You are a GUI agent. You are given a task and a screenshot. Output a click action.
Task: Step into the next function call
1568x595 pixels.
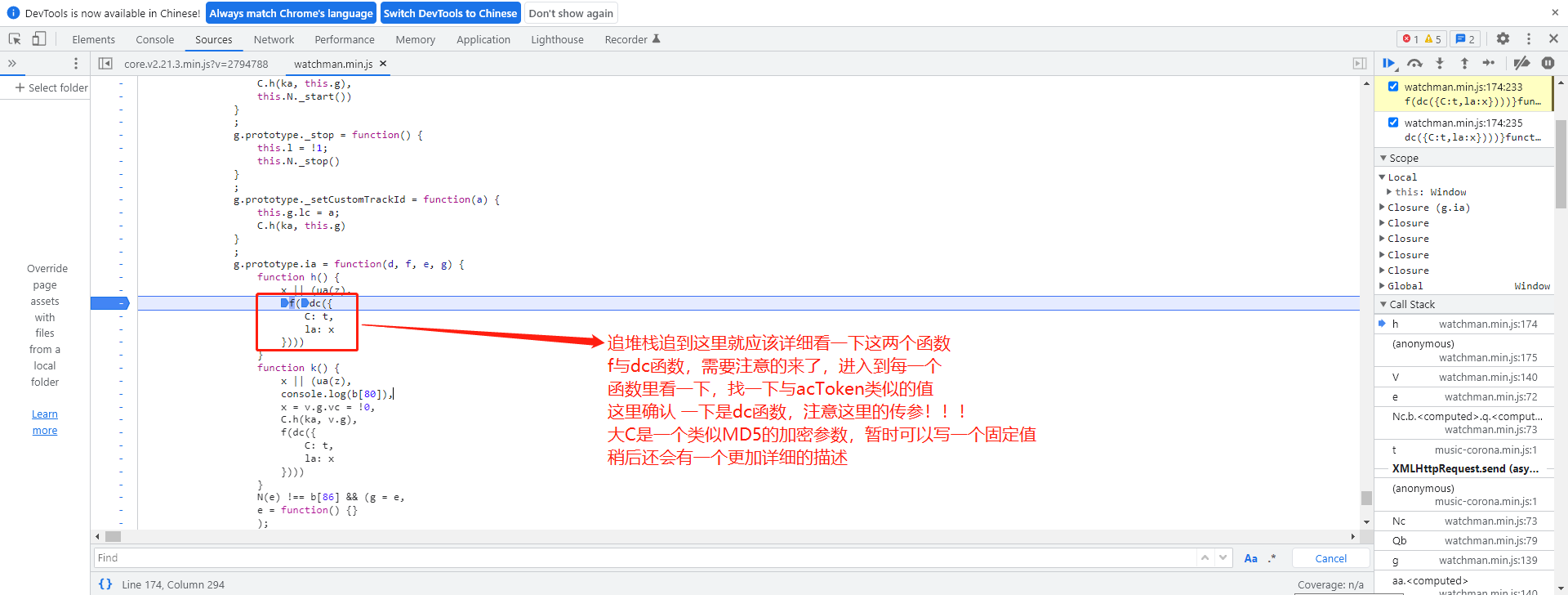click(x=1440, y=63)
